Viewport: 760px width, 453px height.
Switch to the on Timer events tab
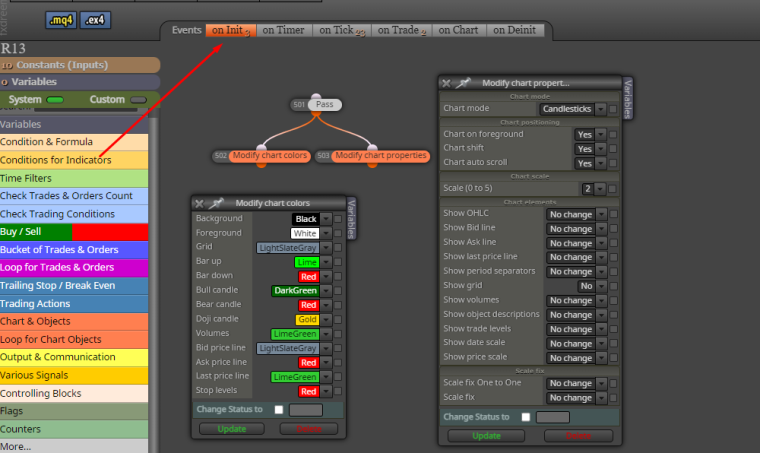coord(284,30)
